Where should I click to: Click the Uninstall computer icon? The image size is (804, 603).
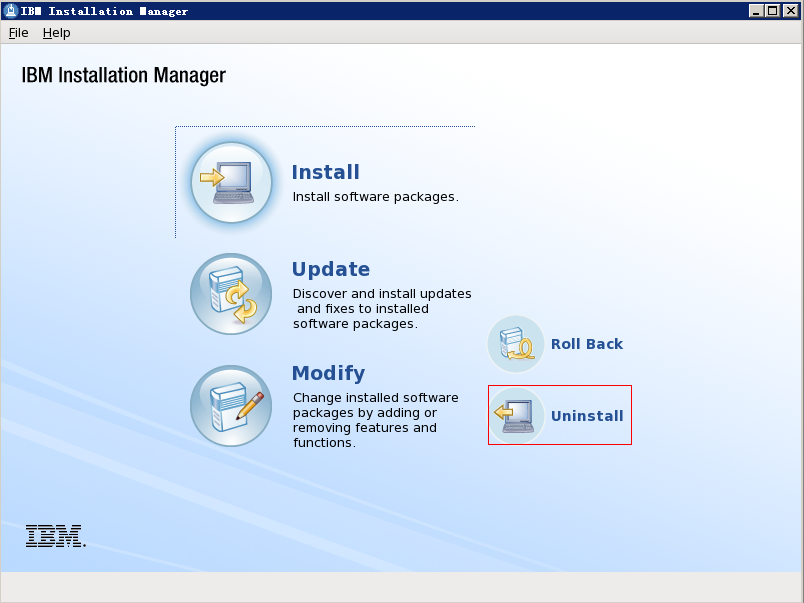(x=516, y=415)
